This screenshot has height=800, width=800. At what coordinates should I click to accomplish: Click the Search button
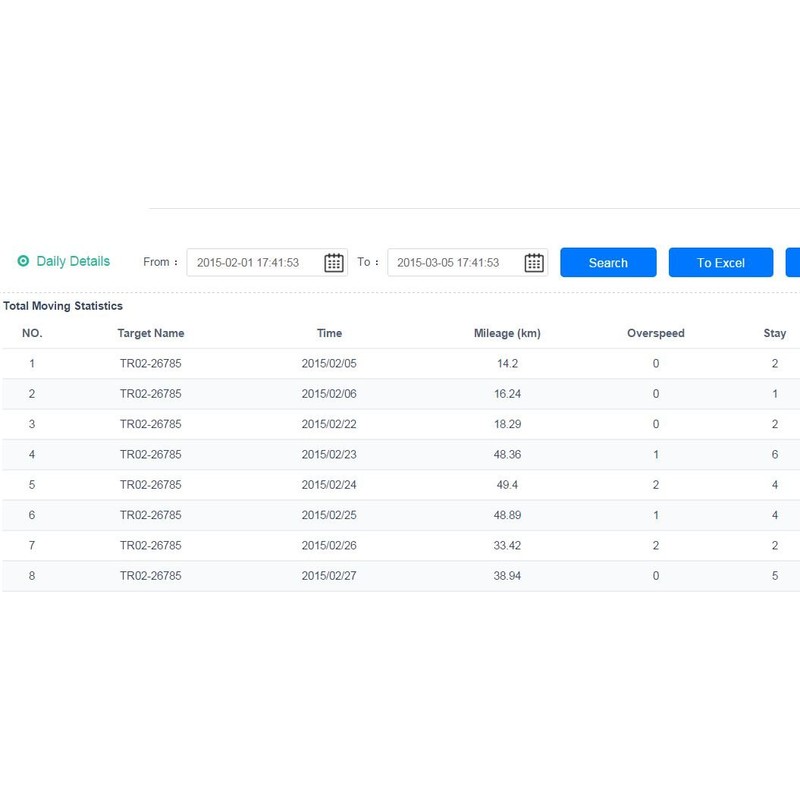click(x=608, y=262)
